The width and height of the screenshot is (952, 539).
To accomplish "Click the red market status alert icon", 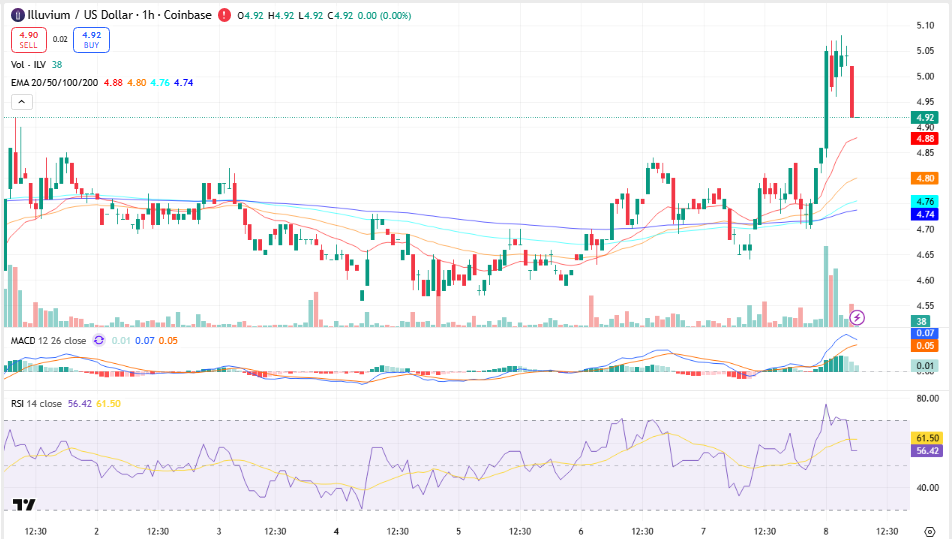I will (225, 15).
